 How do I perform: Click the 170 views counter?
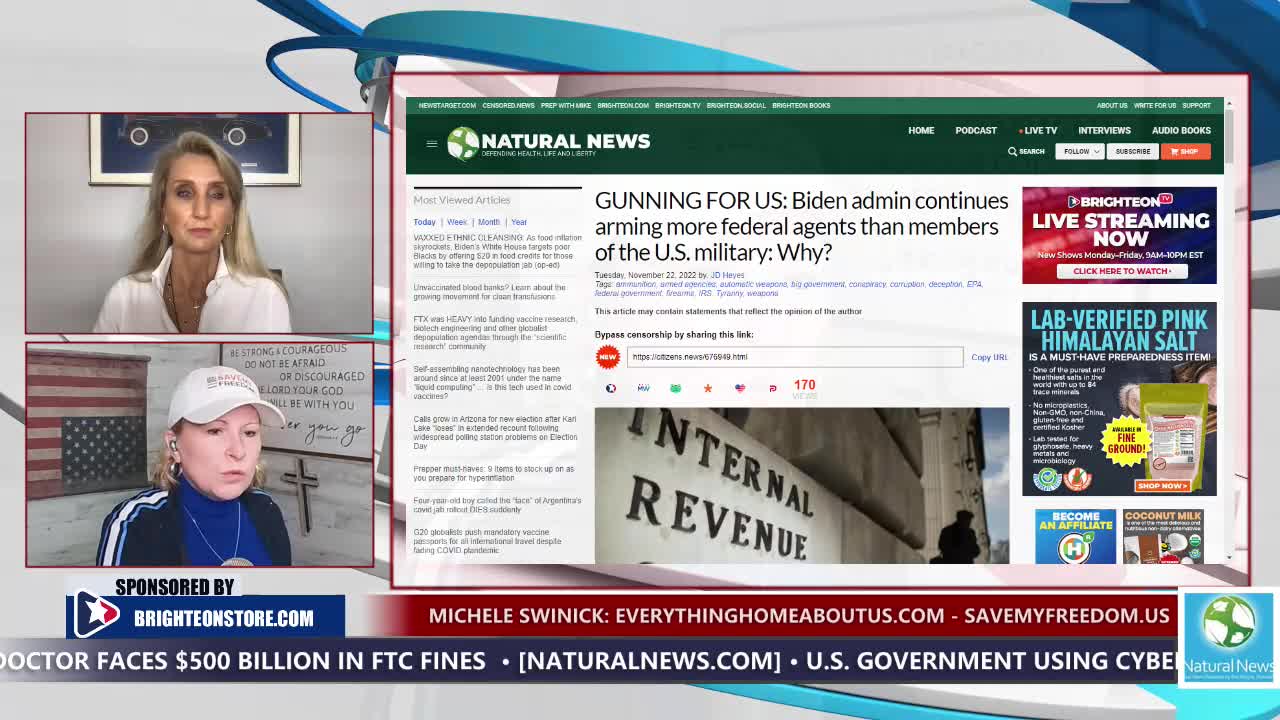(x=804, y=388)
